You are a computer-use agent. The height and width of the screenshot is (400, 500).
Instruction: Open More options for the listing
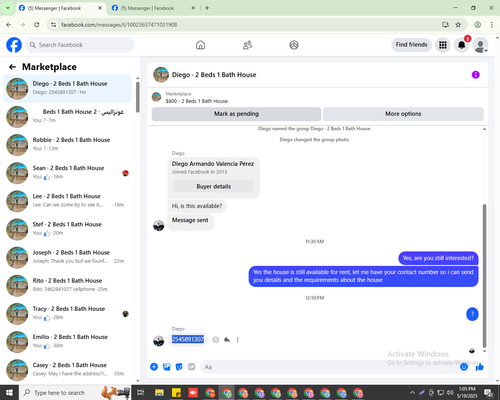tap(403, 114)
